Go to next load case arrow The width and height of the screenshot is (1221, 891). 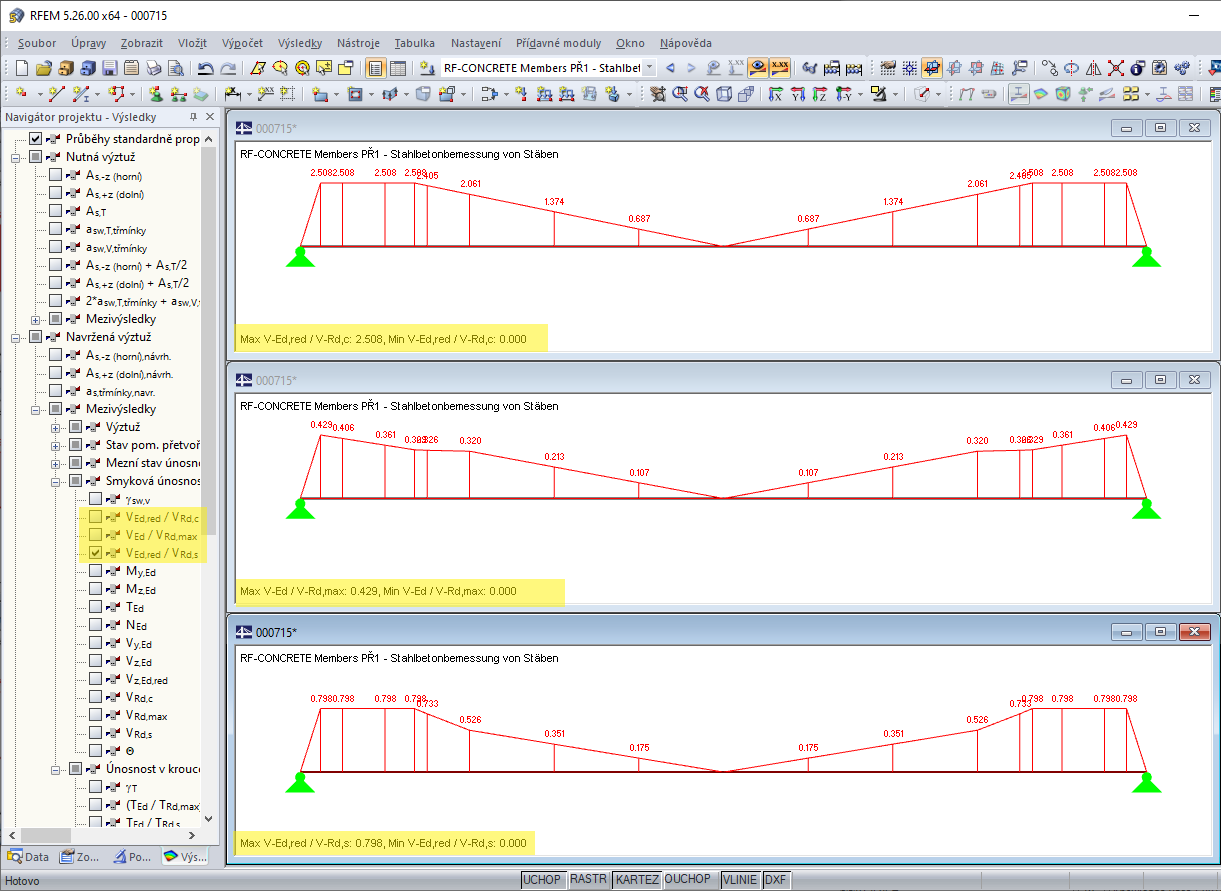691,68
